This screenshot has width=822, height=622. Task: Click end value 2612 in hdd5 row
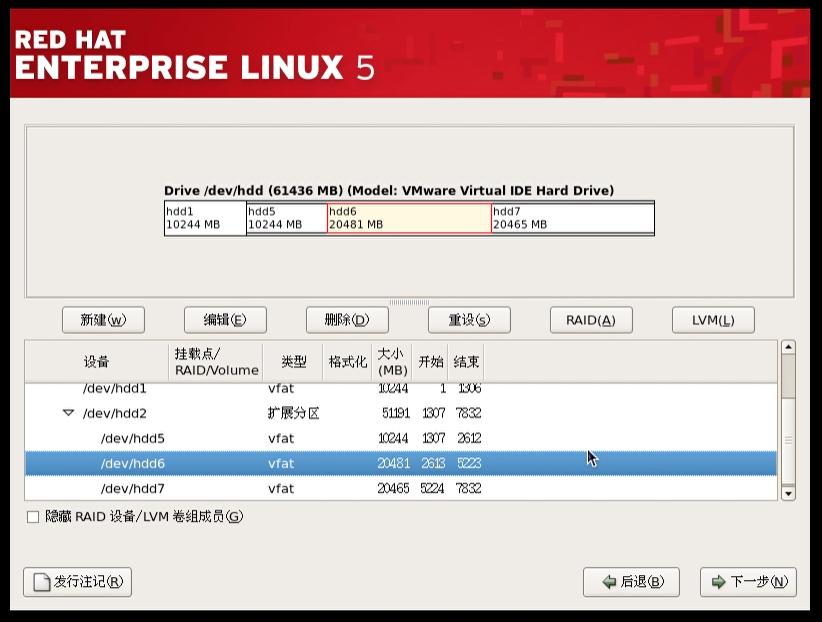coord(469,438)
